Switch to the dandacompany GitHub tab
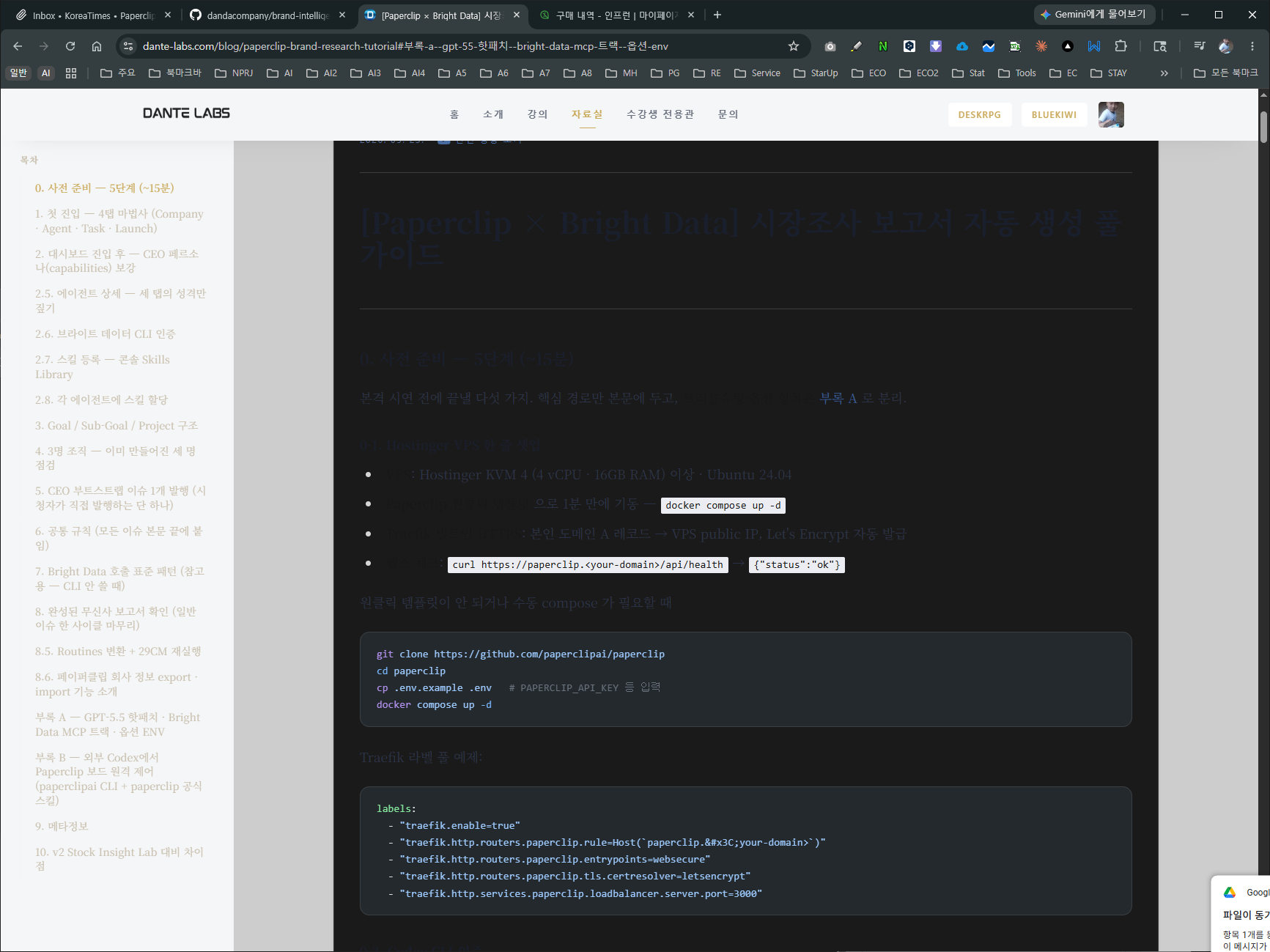This screenshot has height=952, width=1270. pos(259,15)
